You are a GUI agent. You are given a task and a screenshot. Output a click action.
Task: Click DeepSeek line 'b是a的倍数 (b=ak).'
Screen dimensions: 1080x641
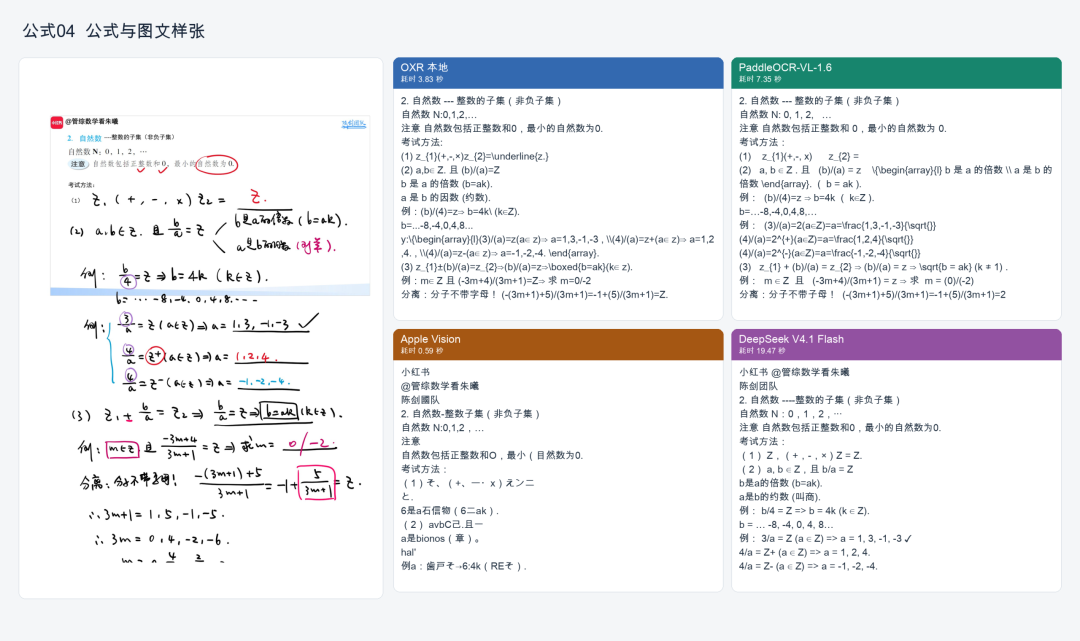780,483
